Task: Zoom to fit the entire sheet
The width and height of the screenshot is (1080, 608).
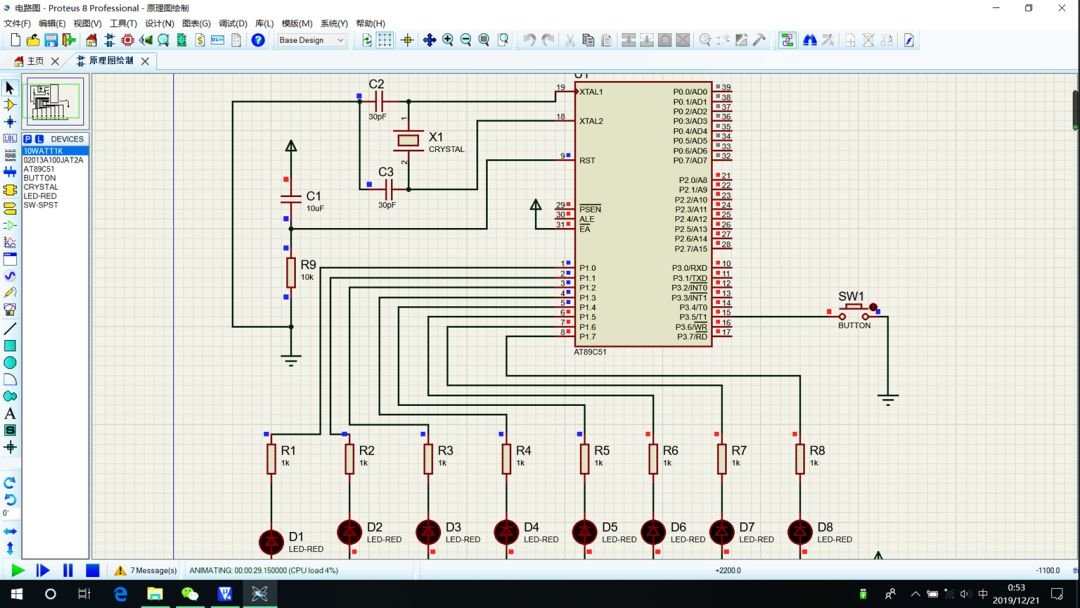Action: tap(484, 41)
